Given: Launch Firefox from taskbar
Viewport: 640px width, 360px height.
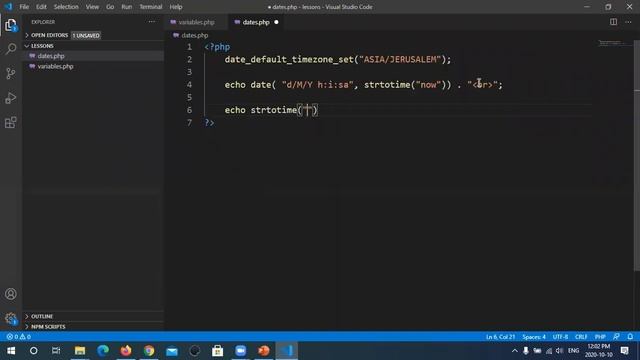Looking at the screenshot, I should tap(126, 351).
